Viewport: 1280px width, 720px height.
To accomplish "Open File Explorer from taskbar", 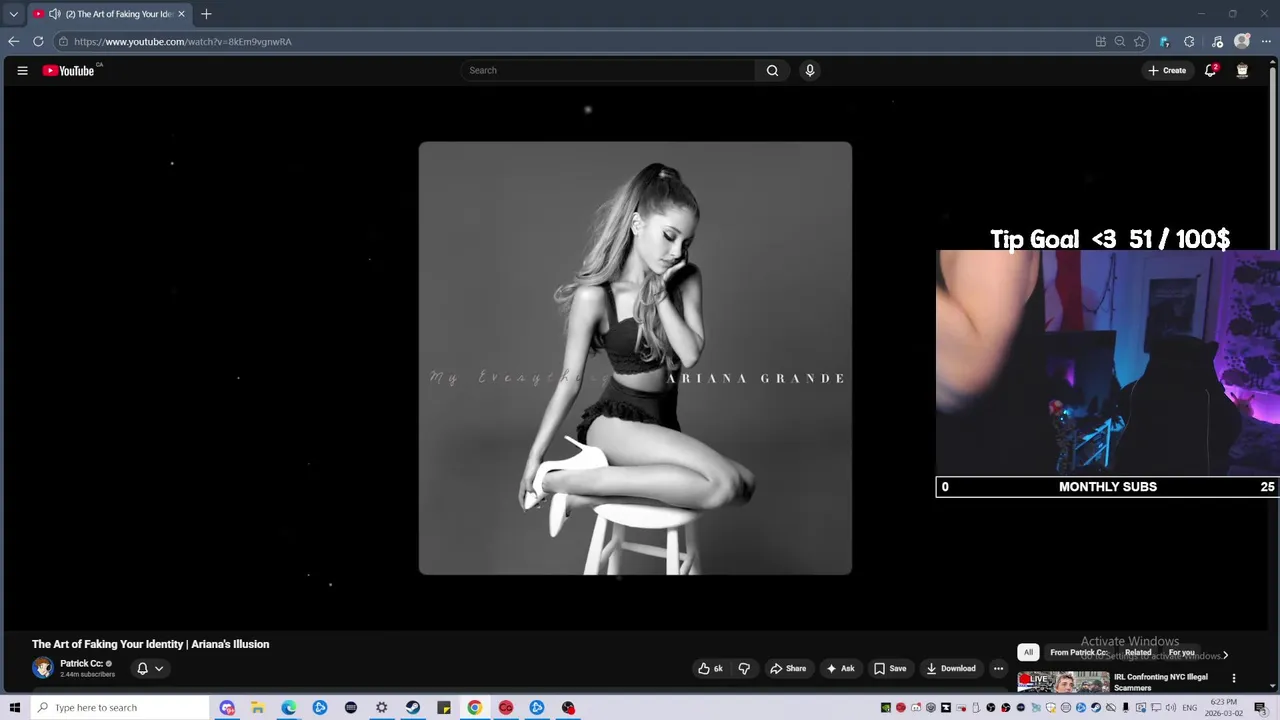I will (x=257, y=708).
